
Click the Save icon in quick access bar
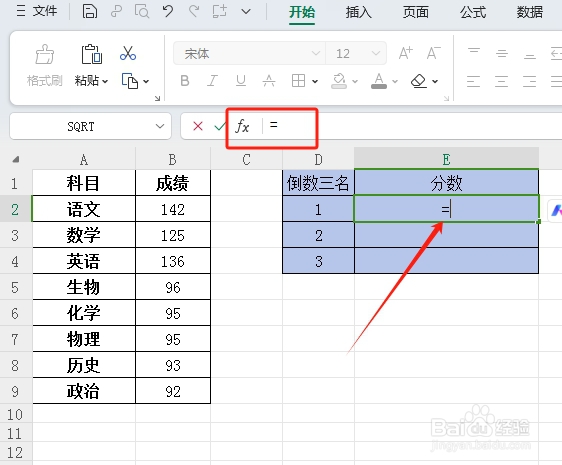[90, 11]
